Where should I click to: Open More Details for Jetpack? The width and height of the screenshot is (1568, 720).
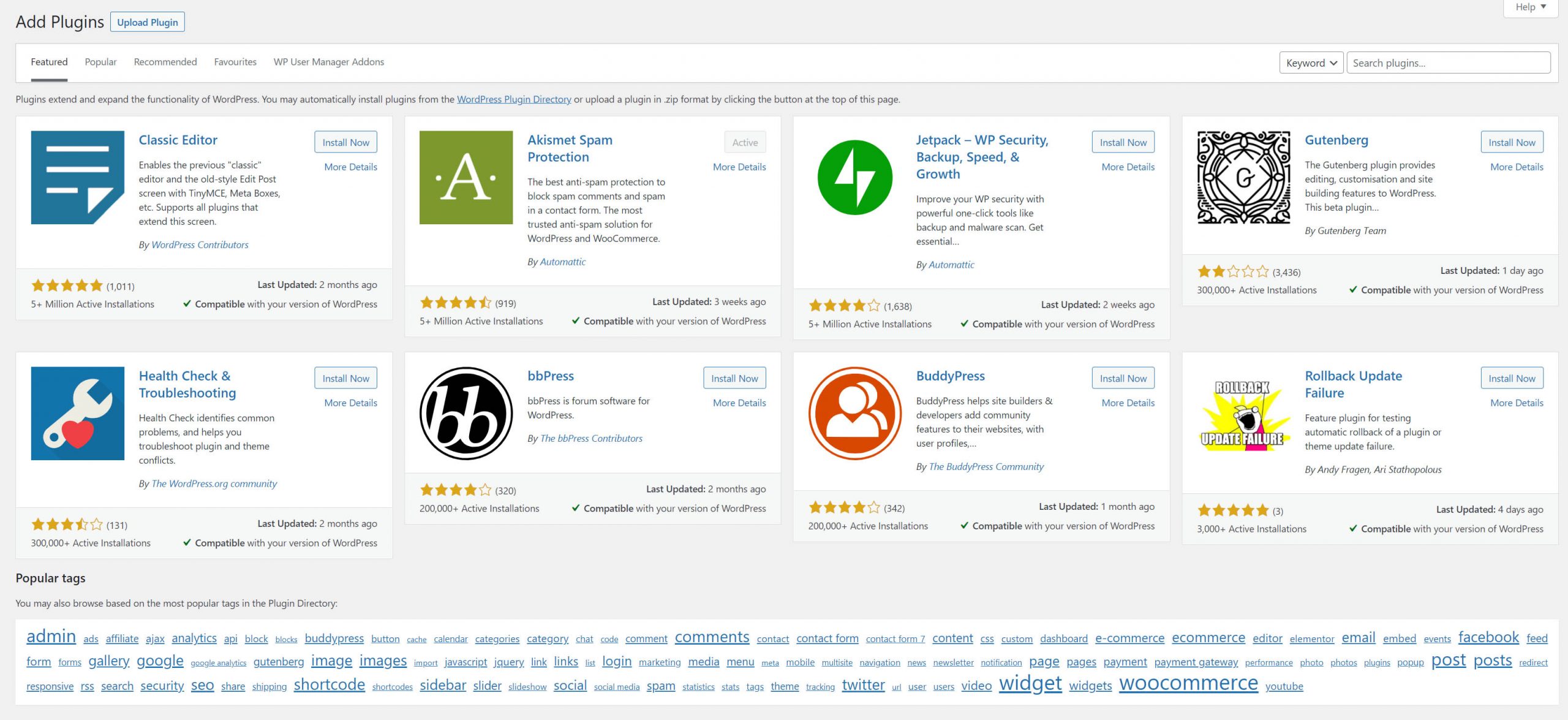(1128, 167)
